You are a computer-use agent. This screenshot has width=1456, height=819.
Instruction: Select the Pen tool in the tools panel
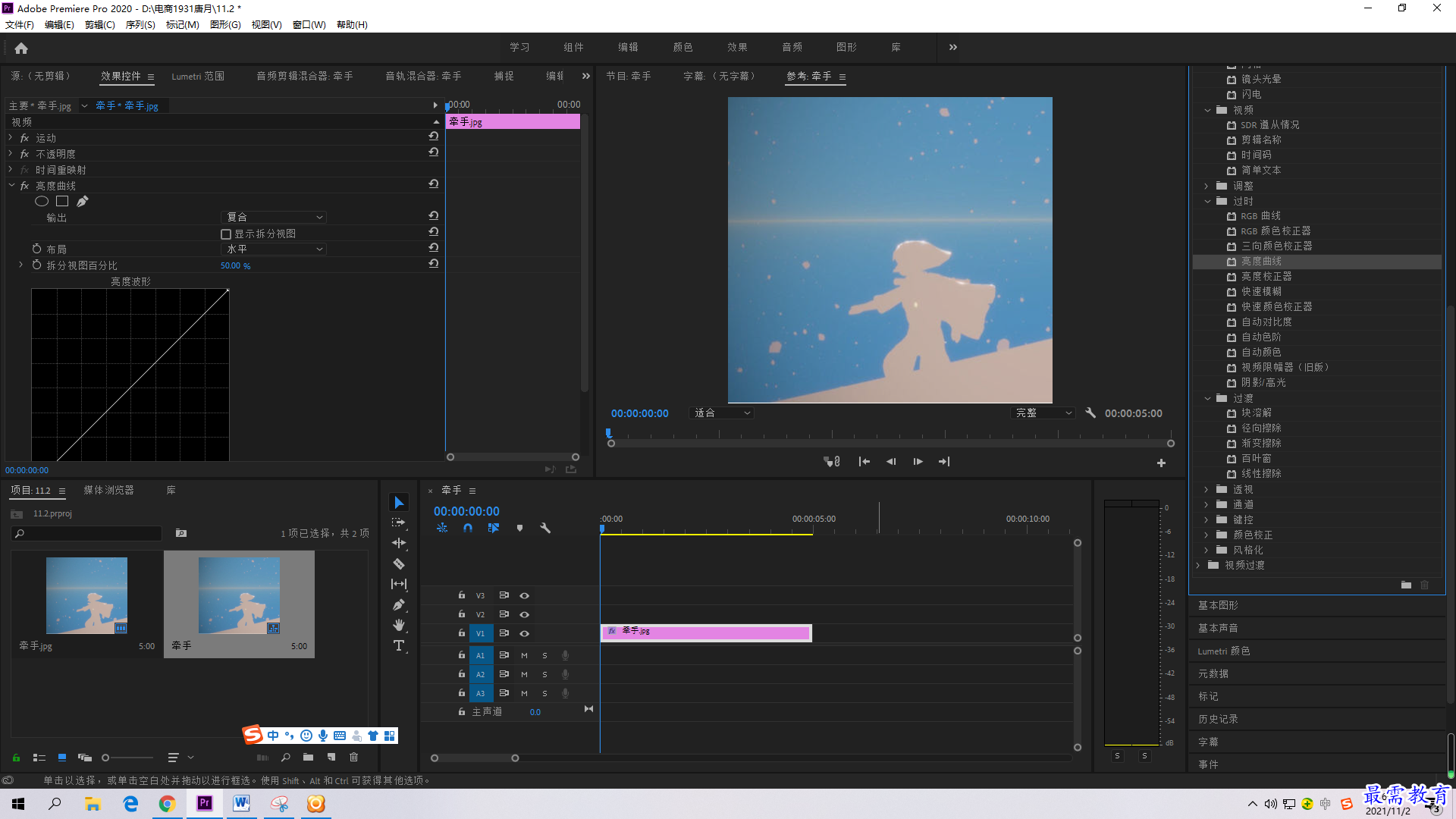[x=399, y=604]
